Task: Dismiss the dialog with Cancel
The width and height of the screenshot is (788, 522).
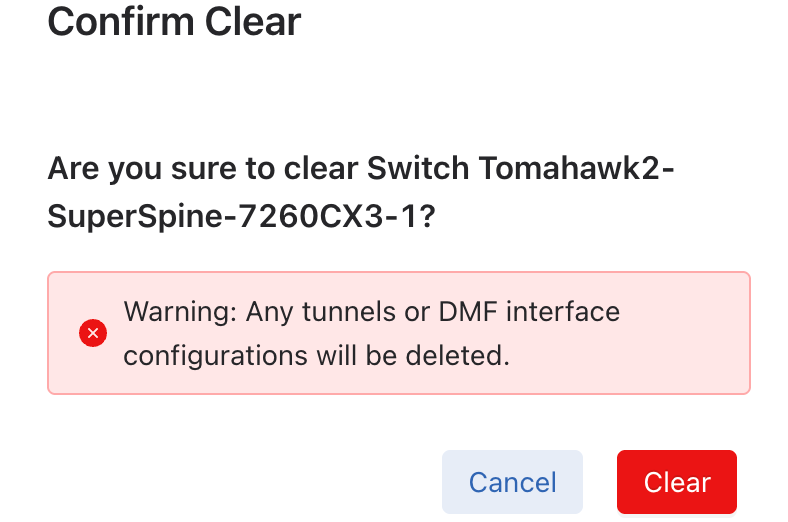Action: coord(512,482)
